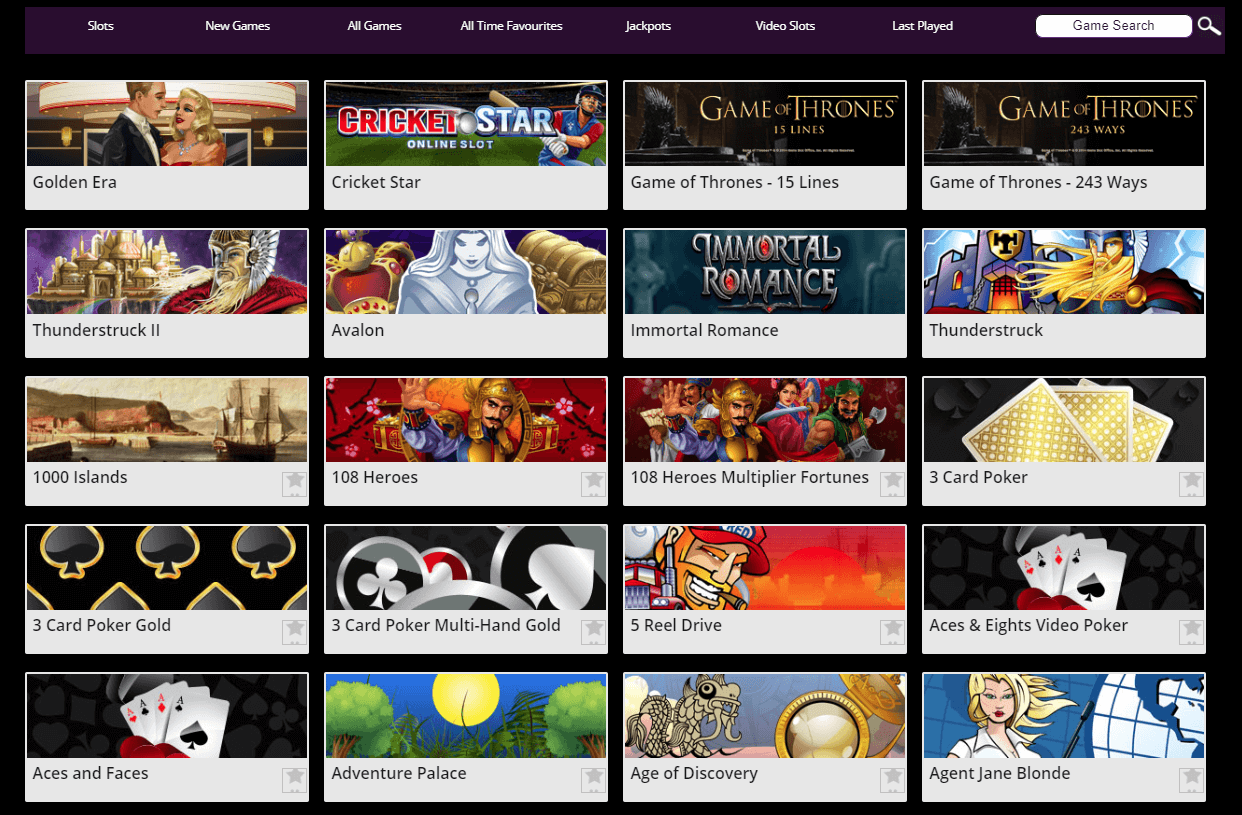View your Last Played games
This screenshot has height=815, width=1242.
(x=922, y=25)
